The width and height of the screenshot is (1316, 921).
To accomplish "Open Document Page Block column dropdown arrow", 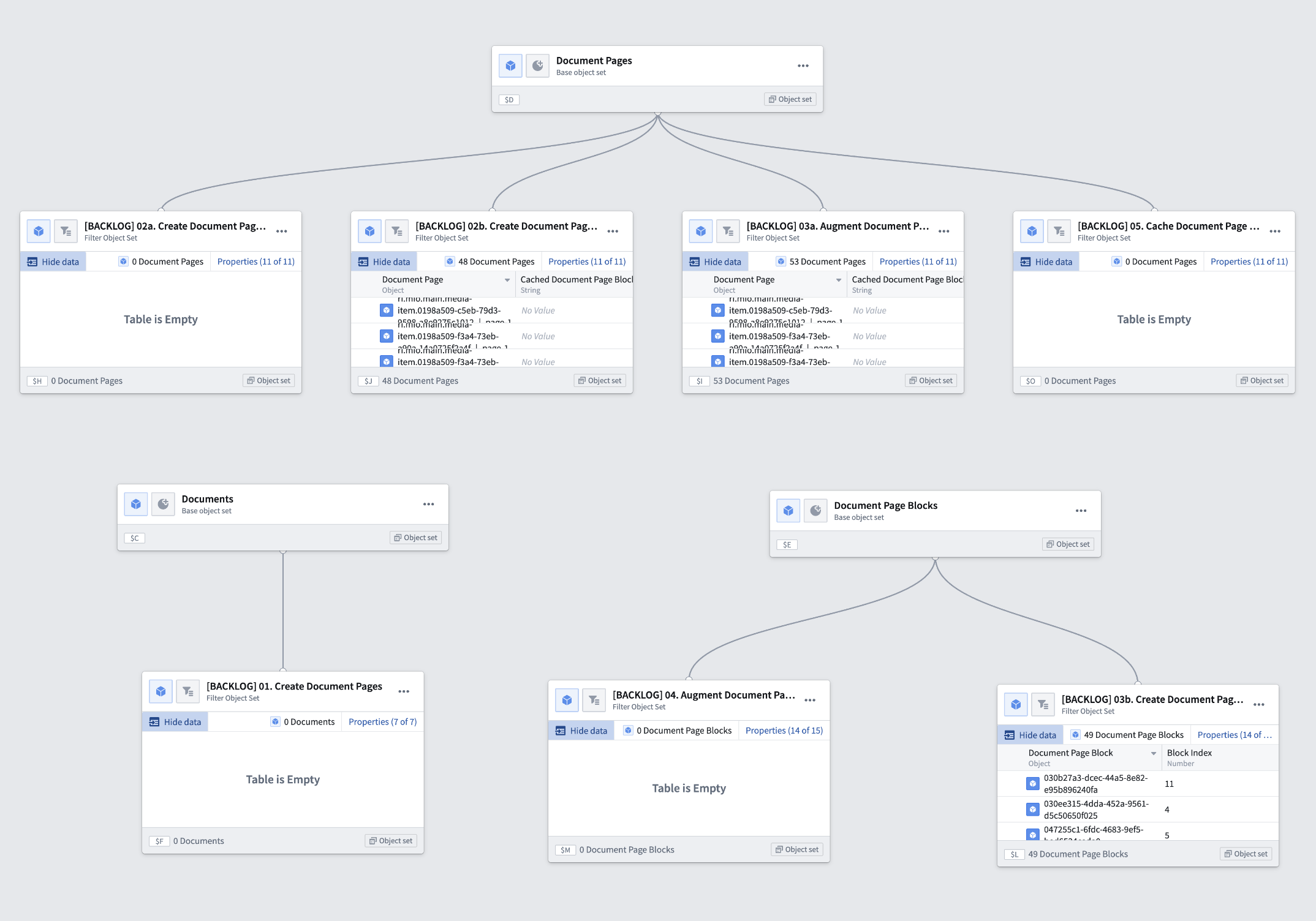I will click(1154, 753).
